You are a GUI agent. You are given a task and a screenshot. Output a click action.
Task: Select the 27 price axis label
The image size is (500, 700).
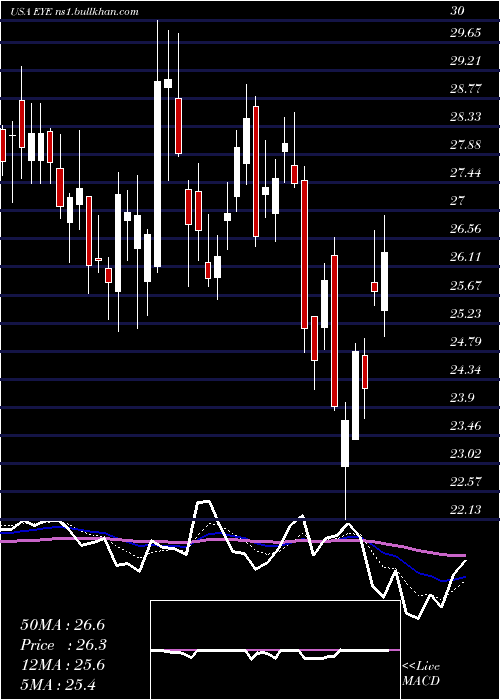click(x=458, y=201)
